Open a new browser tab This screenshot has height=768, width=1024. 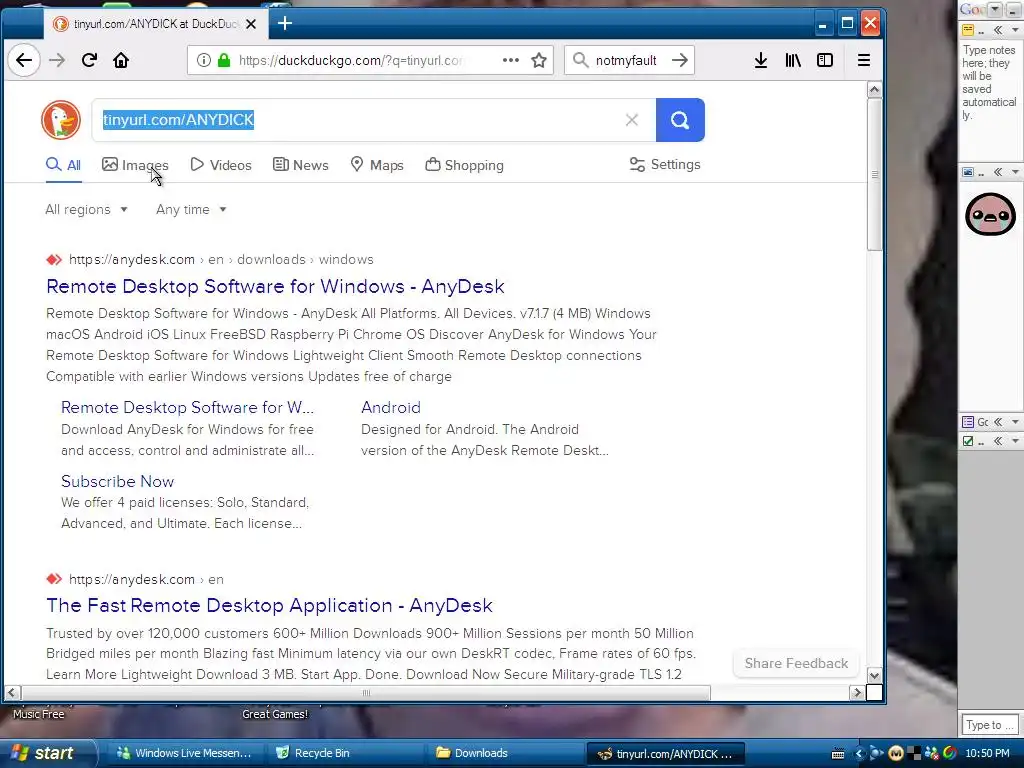coord(285,24)
